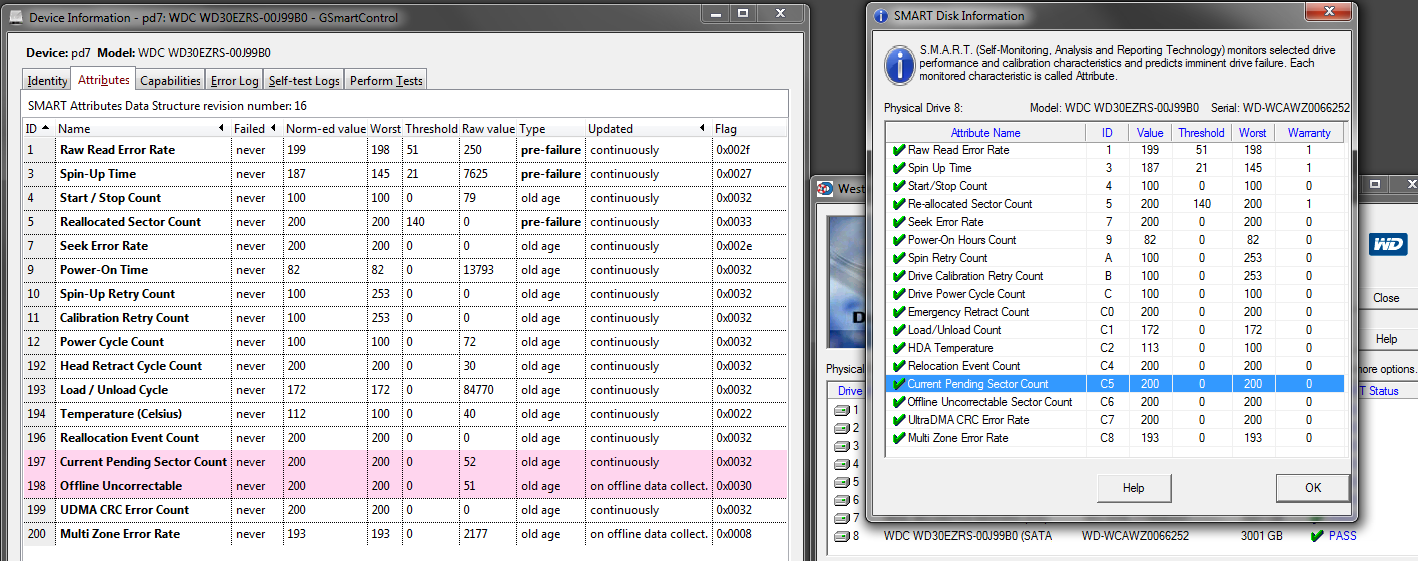The width and height of the screenshot is (1418, 561).
Task: Click Close button in Western Digital window
Action: (x=1386, y=298)
